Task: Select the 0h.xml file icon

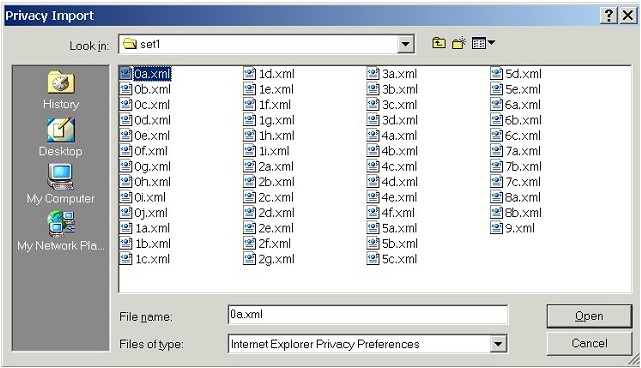Action: point(126,182)
